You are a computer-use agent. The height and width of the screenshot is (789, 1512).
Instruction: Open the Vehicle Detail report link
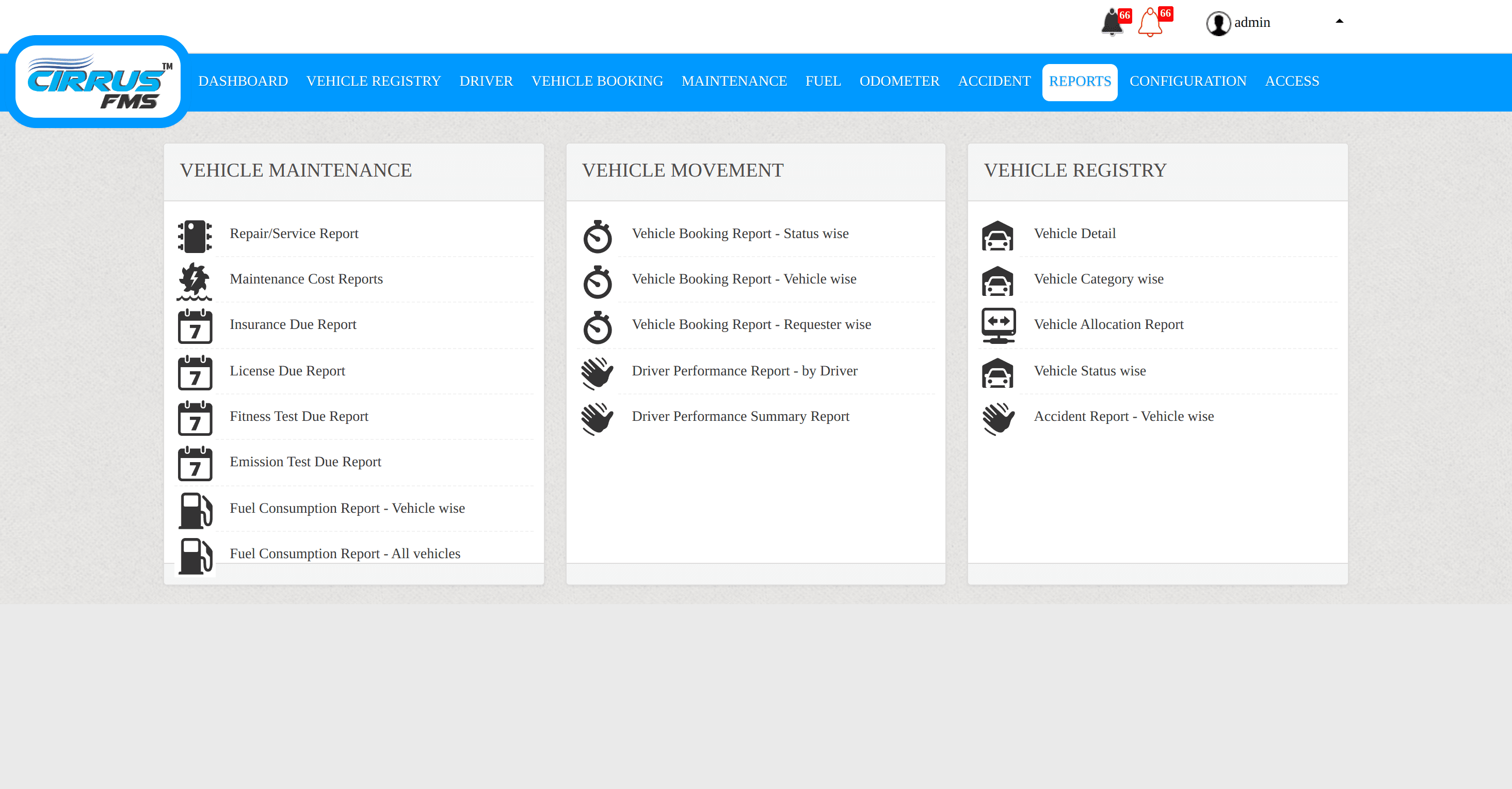click(1075, 233)
